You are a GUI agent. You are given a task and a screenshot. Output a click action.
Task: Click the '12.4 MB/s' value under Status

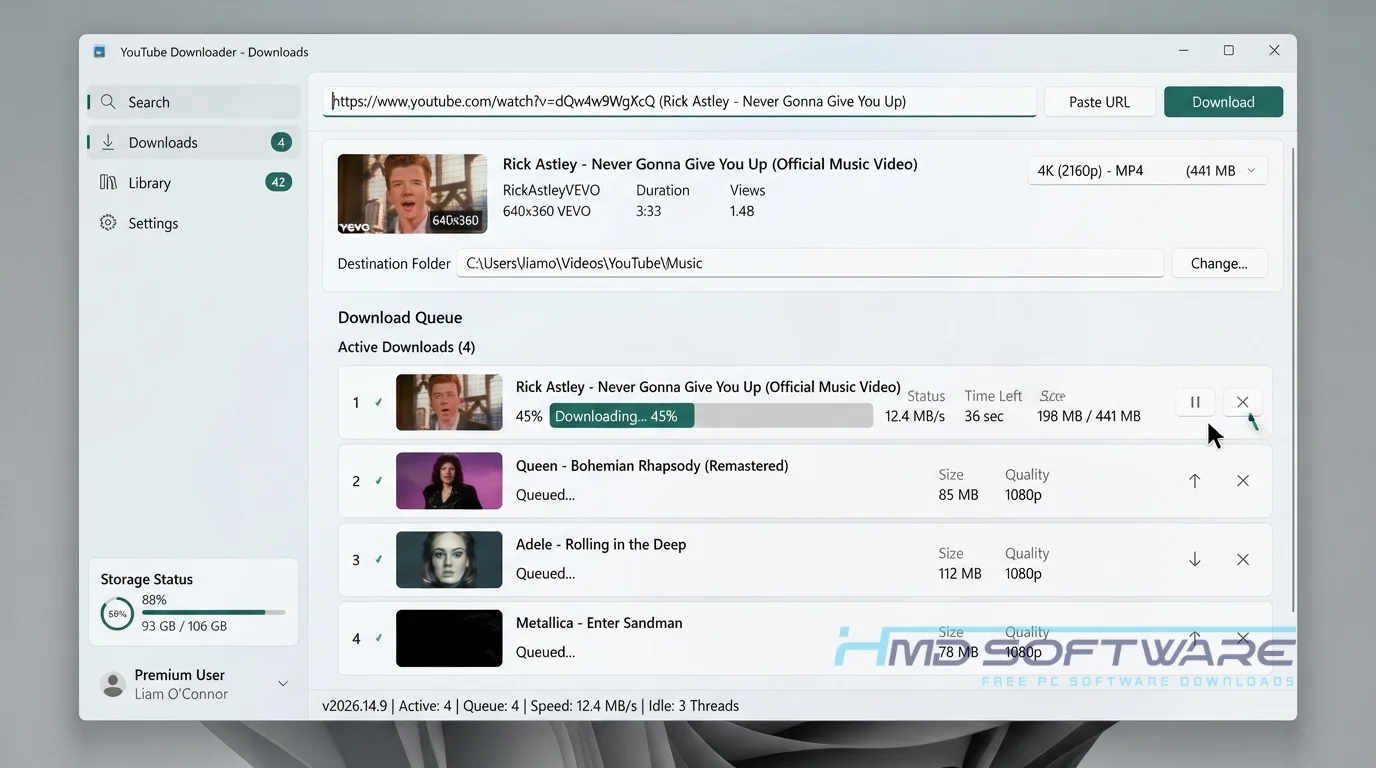[x=915, y=416]
